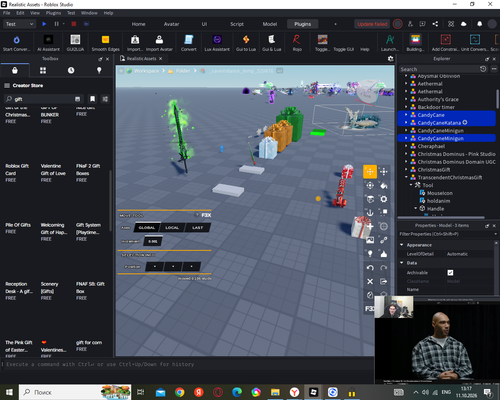Click the Toolbox search field with gift
Screen dimensions: 500x400
pos(43,99)
